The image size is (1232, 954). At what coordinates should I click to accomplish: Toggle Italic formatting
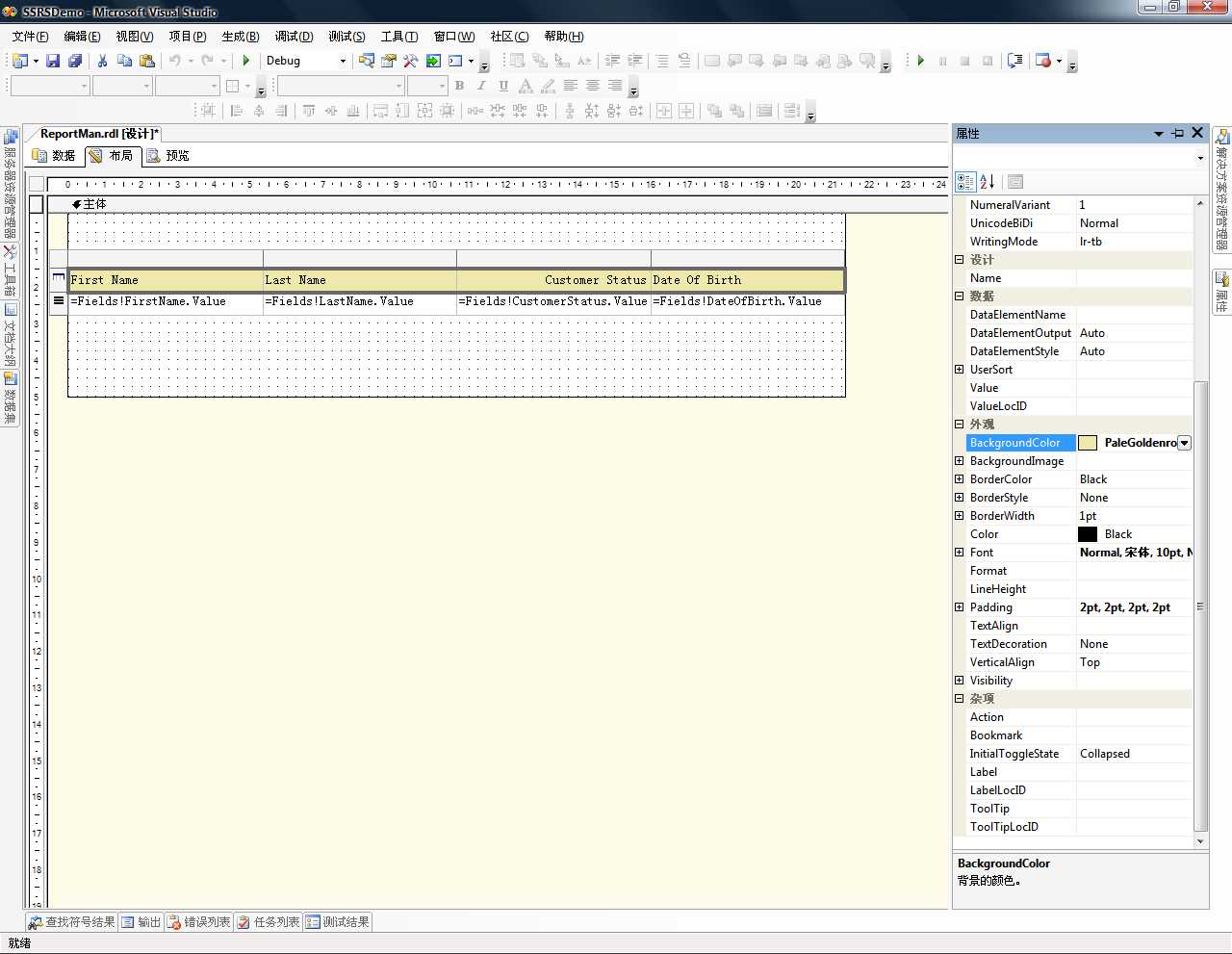click(x=481, y=86)
